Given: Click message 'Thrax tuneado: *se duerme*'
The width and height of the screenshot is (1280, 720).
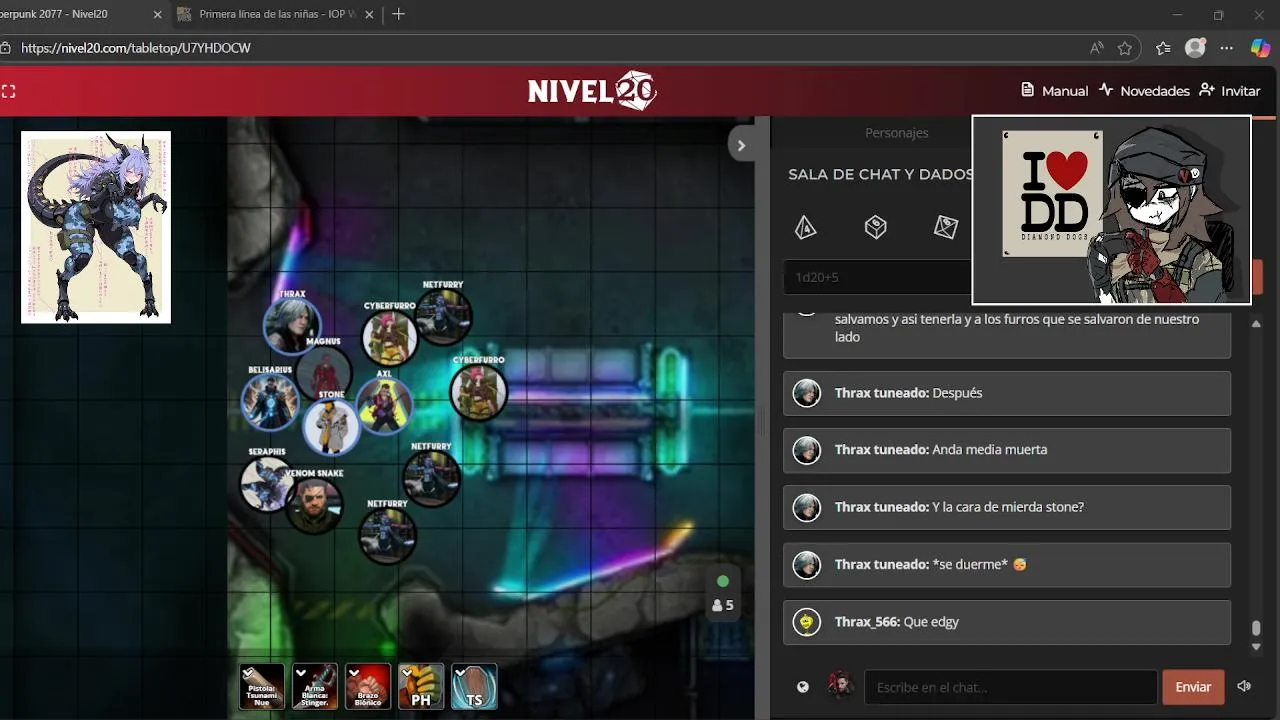Looking at the screenshot, I should [1007, 564].
